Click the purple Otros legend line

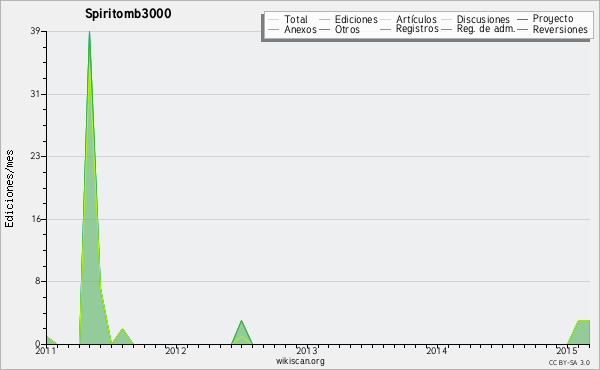pyautogui.click(x=324, y=30)
